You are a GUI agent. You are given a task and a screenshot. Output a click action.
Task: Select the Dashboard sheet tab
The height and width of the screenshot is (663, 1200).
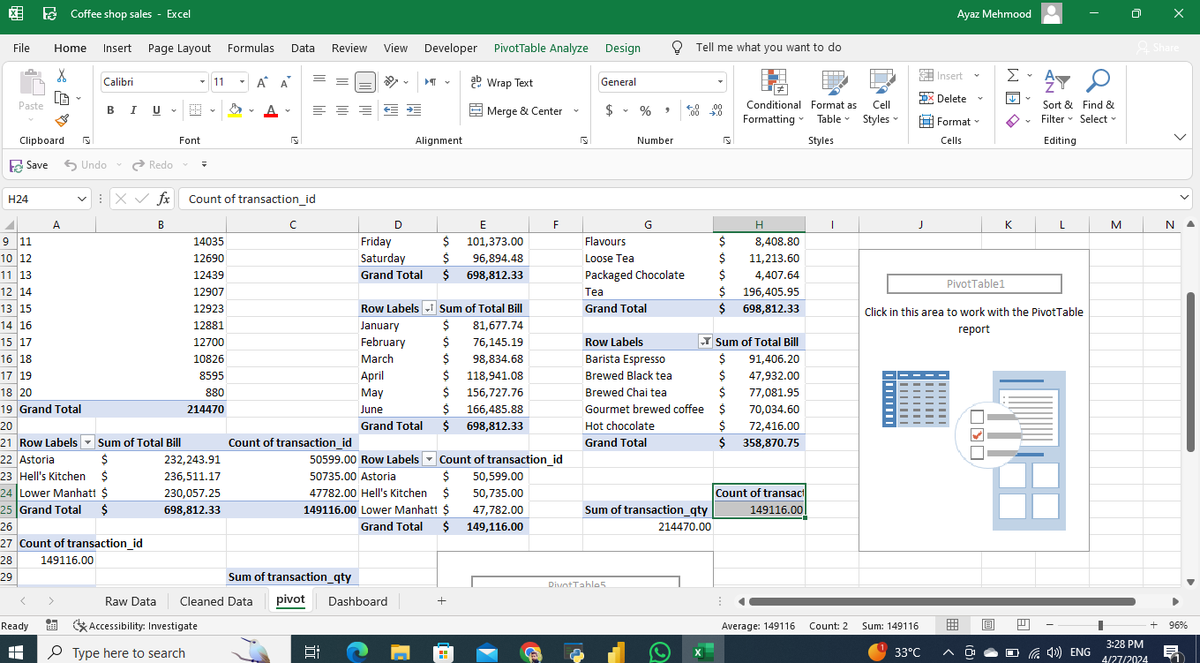pos(358,601)
